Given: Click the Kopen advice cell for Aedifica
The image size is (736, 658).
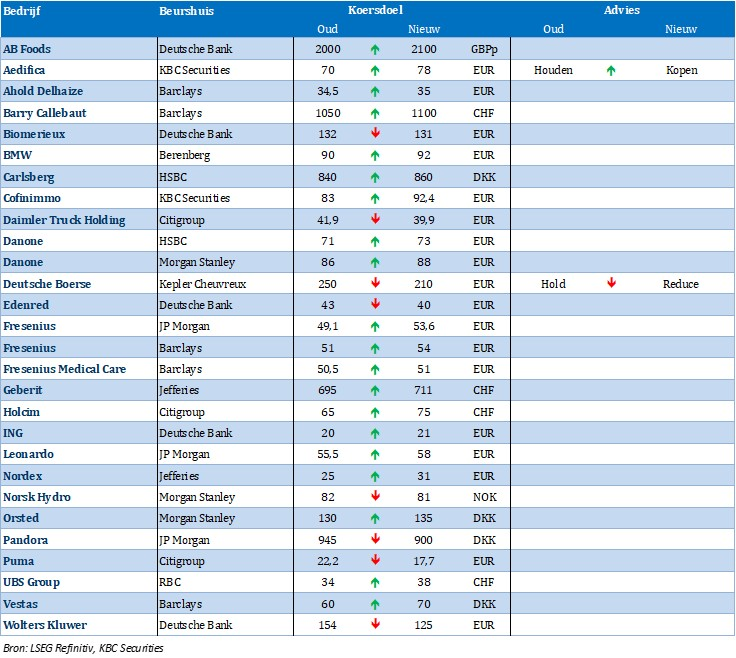Looking at the screenshot, I should tap(681, 71).
